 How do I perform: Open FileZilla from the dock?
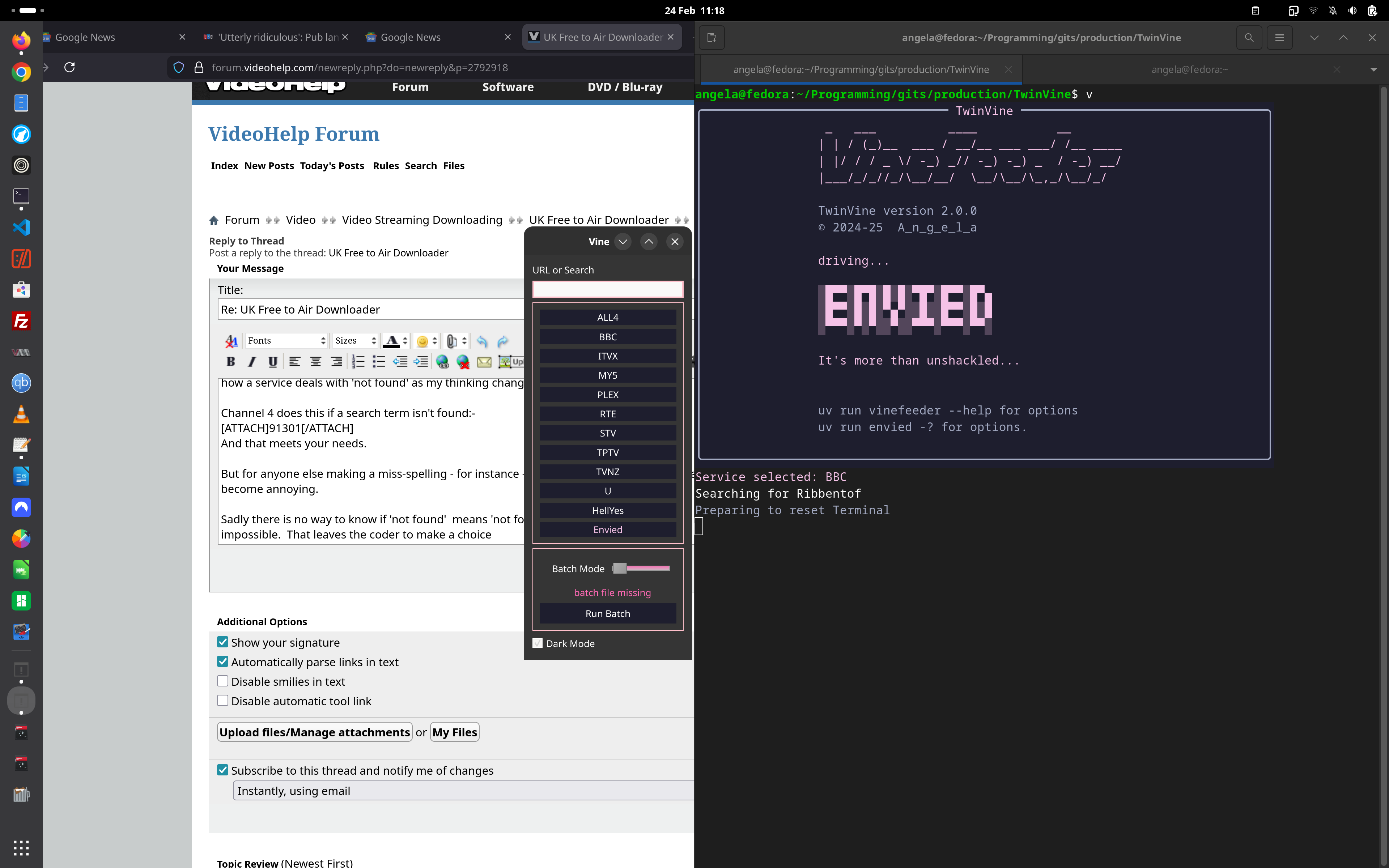click(21, 321)
